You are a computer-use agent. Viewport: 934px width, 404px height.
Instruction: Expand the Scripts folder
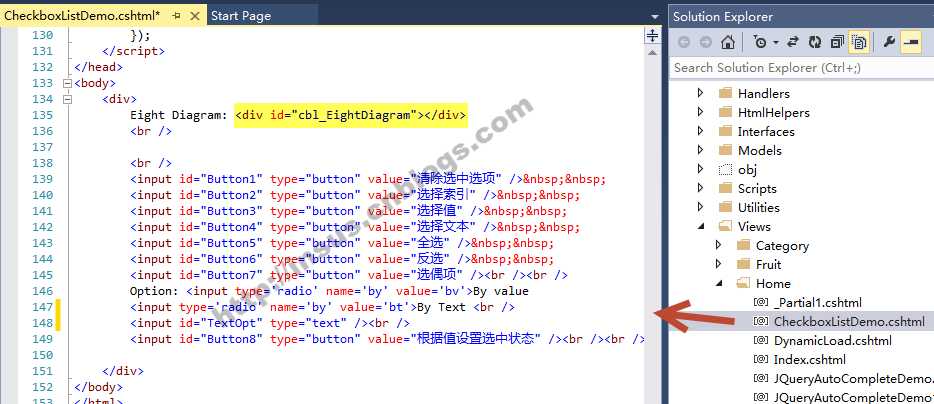[701, 188]
